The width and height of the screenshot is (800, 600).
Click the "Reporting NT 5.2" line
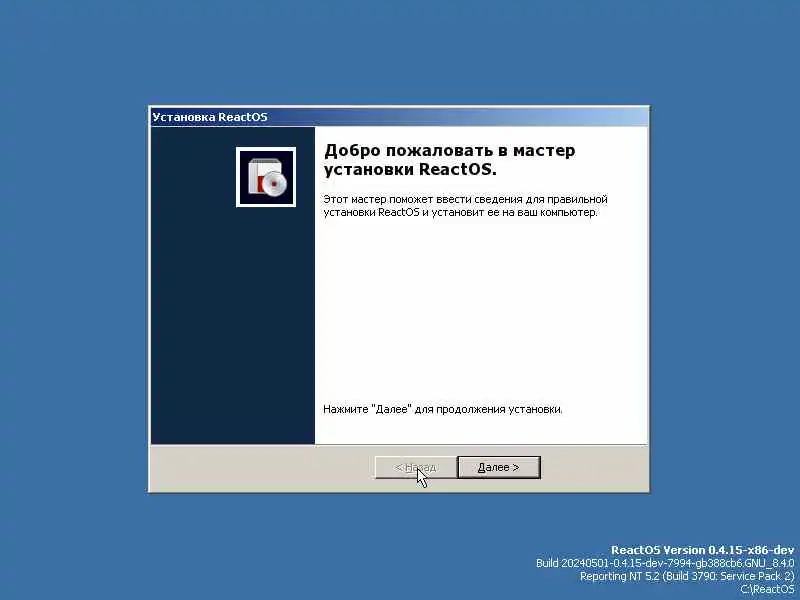[x=687, y=576]
